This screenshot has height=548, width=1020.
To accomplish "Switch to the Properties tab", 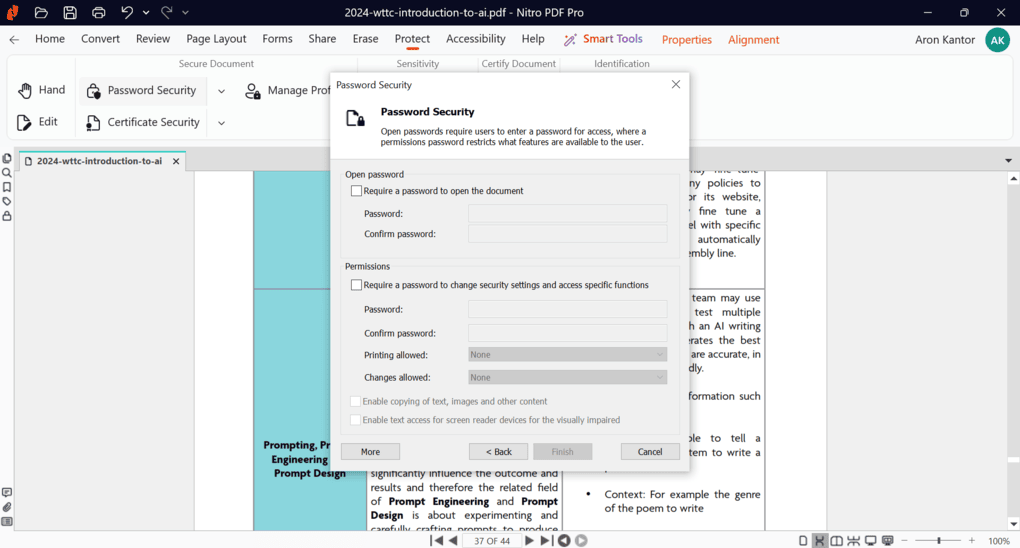I will click(686, 40).
